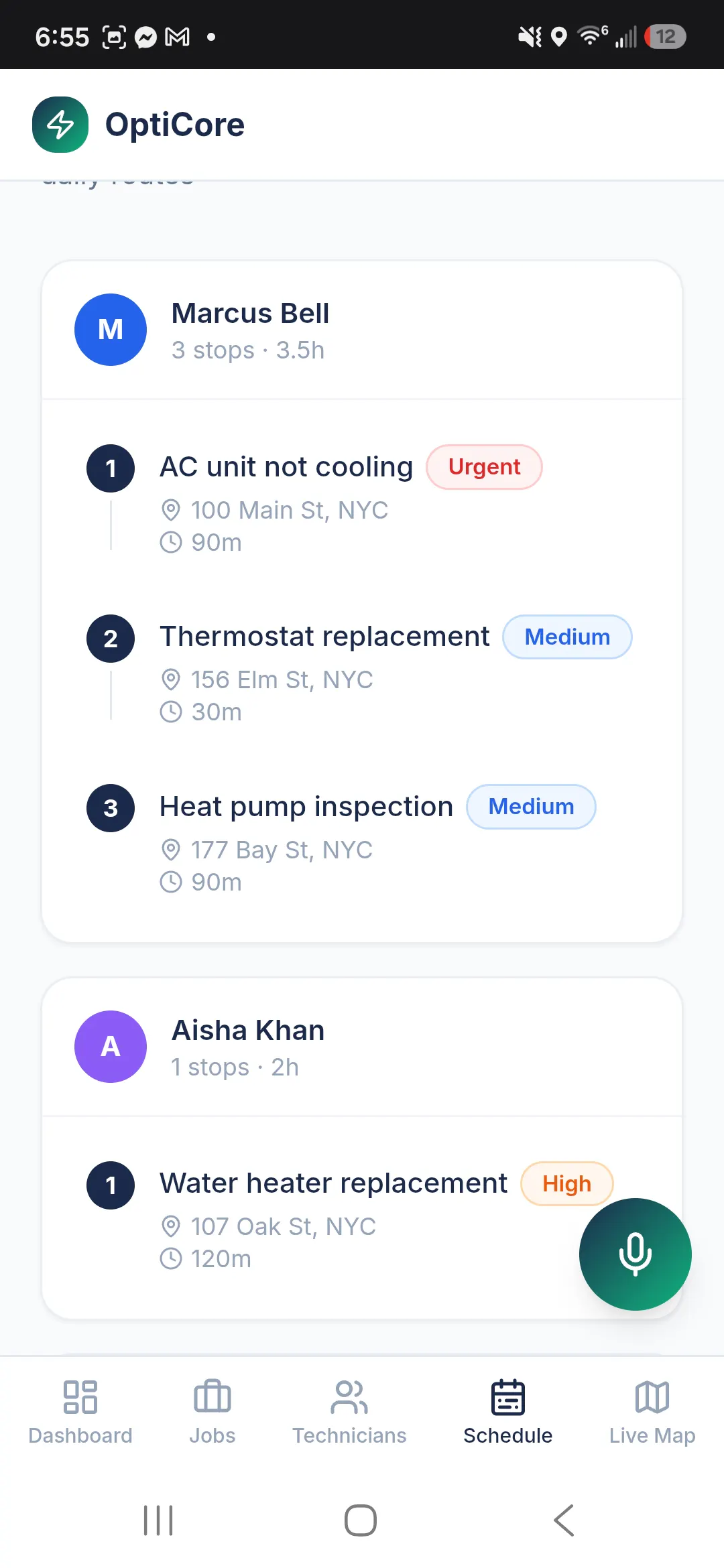Open Android recent apps button
Screen dimensions: 724x1568
pos(158,1520)
